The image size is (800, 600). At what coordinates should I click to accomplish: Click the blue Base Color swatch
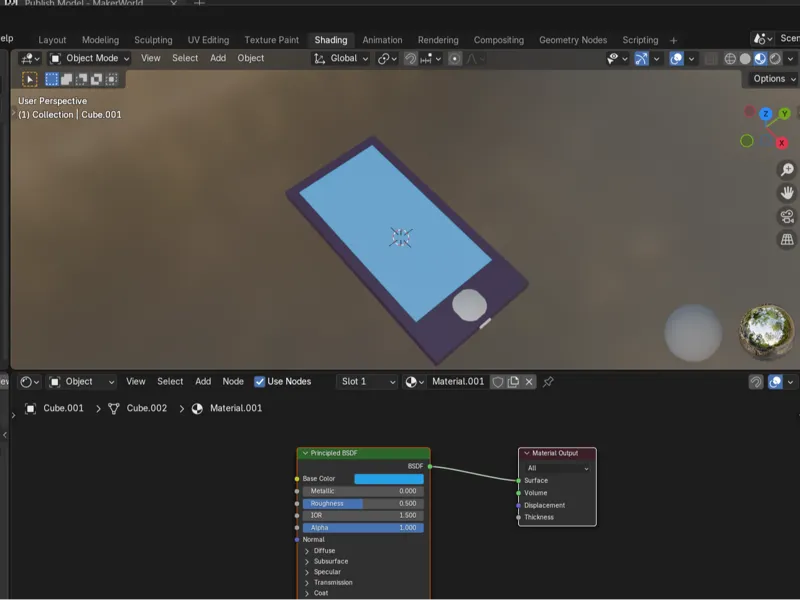click(x=389, y=479)
